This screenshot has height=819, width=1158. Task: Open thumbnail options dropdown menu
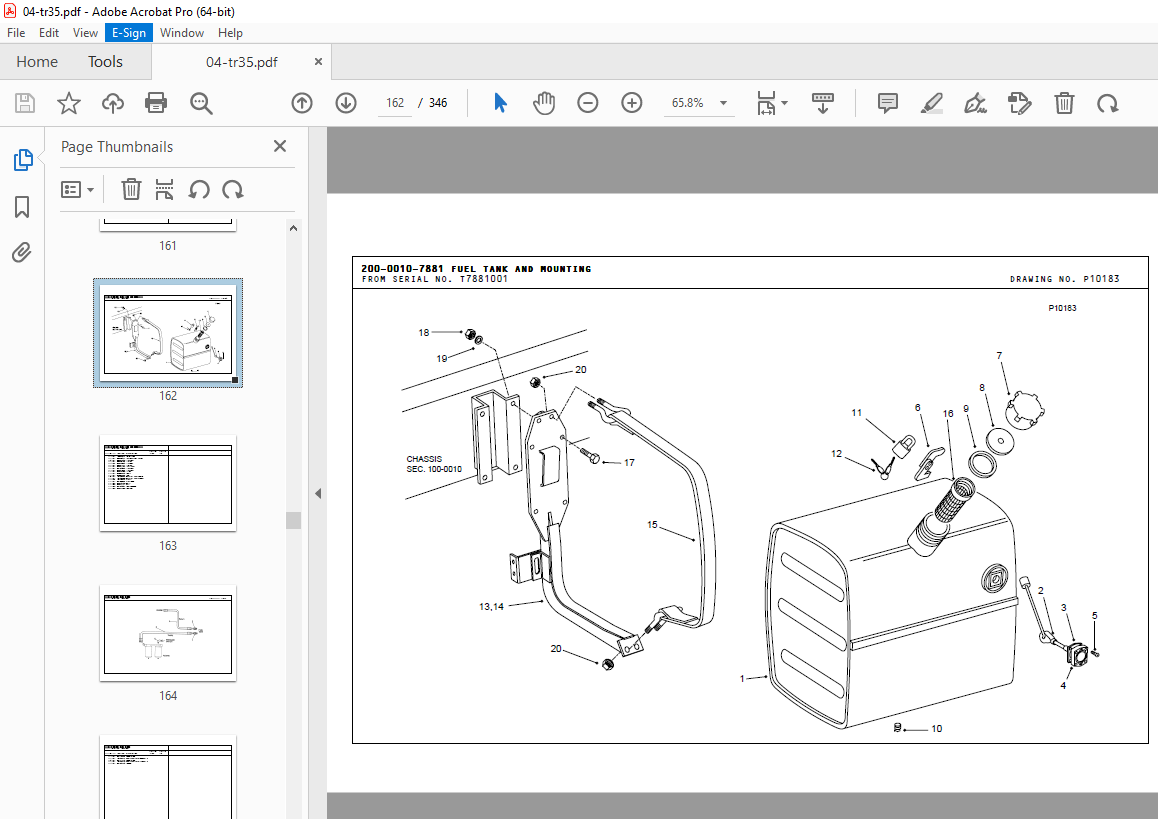78,190
